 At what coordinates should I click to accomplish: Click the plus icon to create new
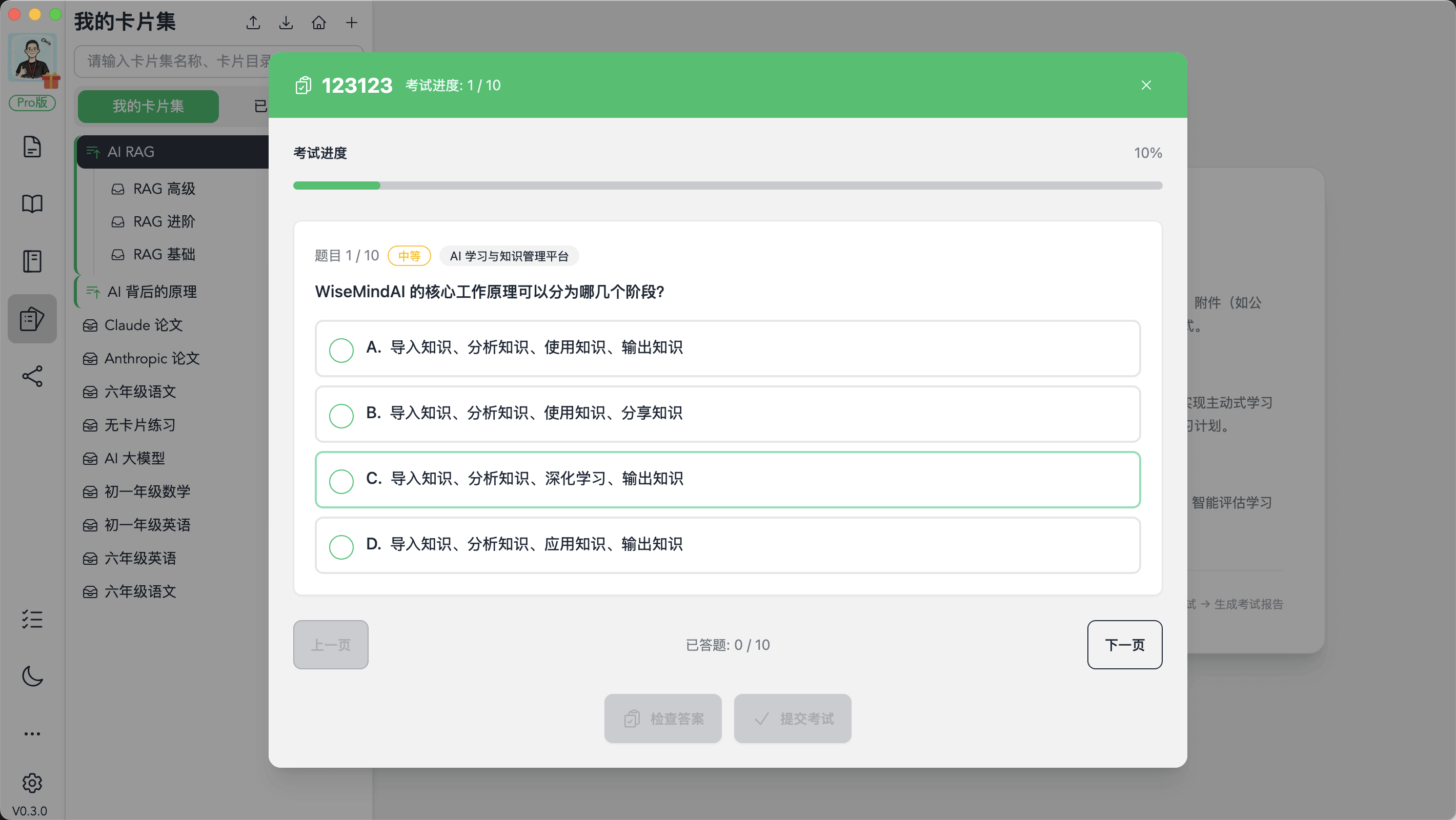(x=352, y=23)
